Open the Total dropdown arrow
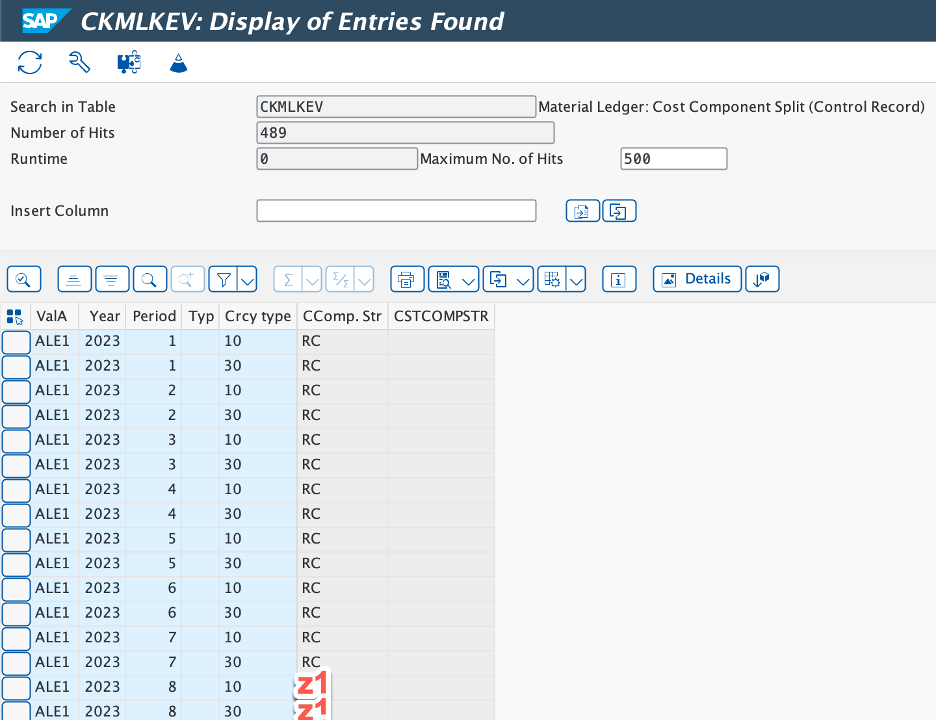Image resolution: width=936 pixels, height=720 pixels. click(312, 279)
